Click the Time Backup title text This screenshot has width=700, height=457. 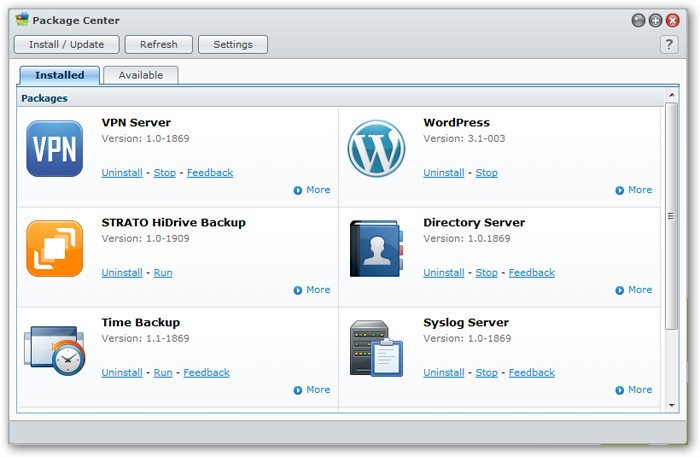pos(141,323)
